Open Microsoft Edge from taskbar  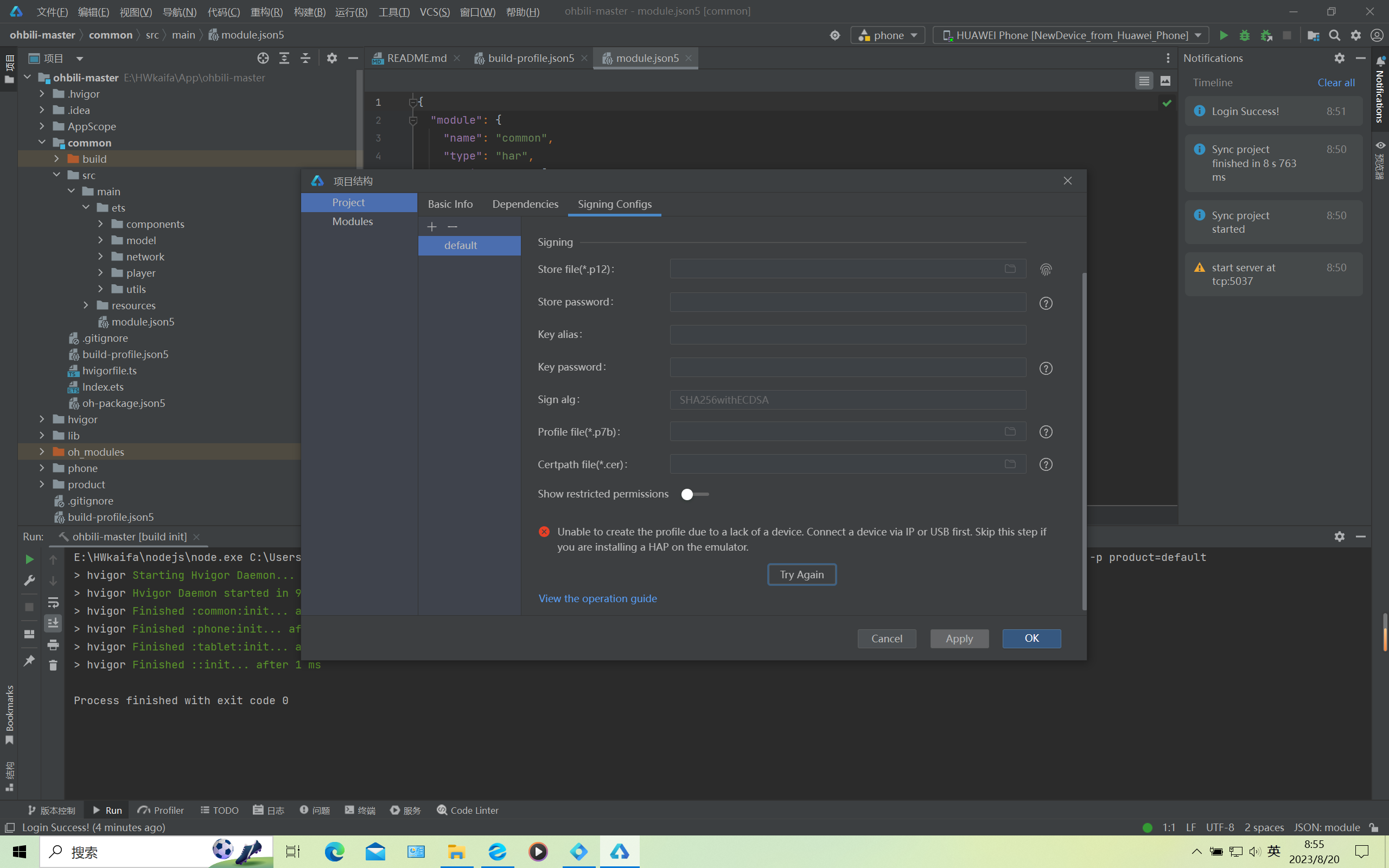pos(334,851)
